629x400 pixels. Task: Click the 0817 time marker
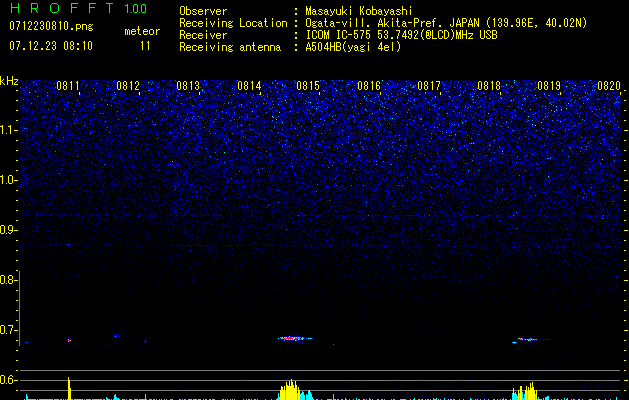point(429,86)
